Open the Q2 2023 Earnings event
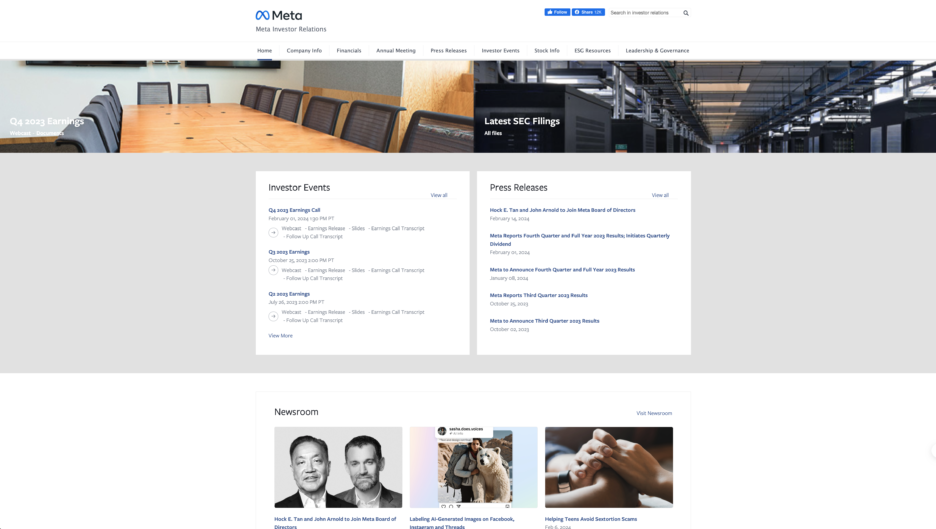The width and height of the screenshot is (936, 529). tap(289, 294)
